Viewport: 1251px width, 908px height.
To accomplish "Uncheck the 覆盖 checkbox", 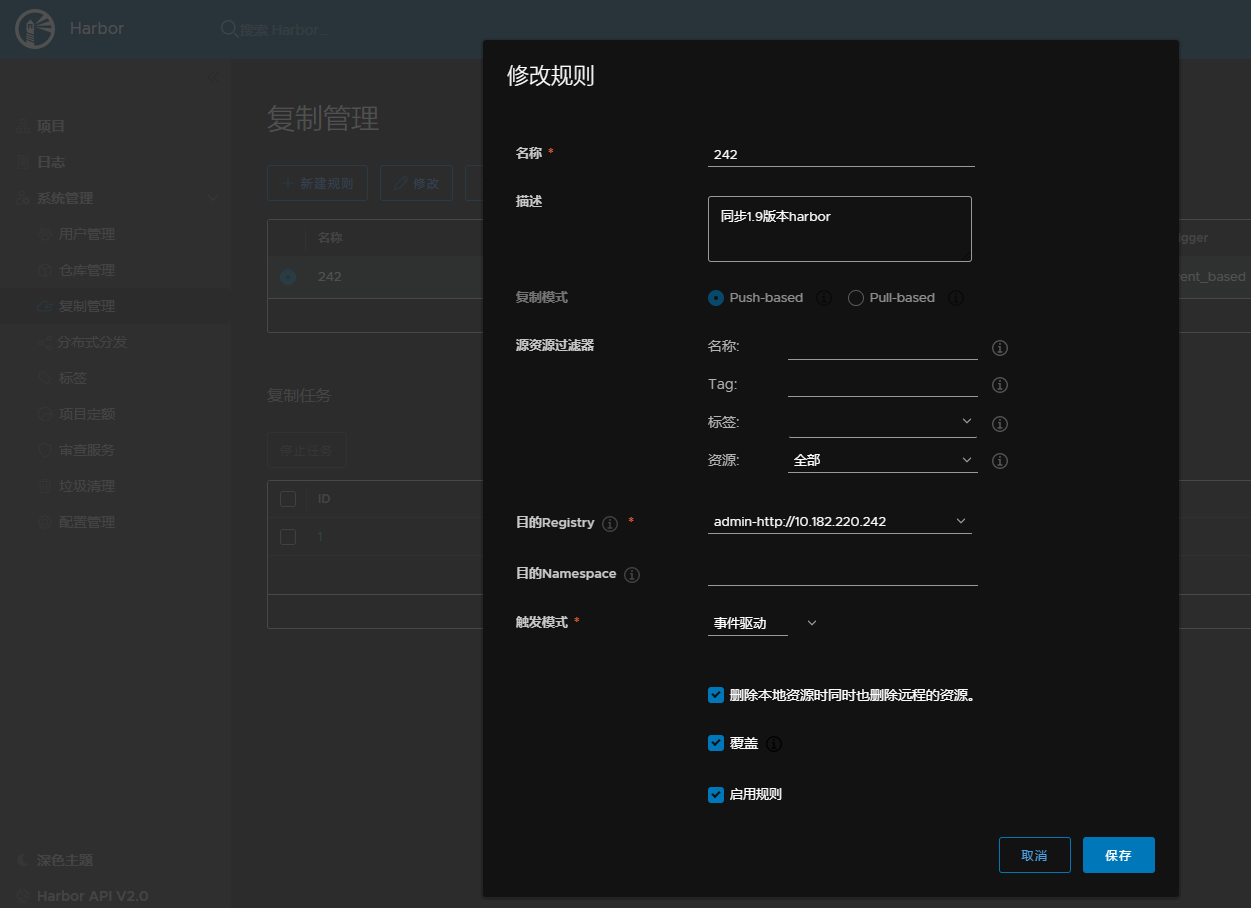I will tap(716, 743).
